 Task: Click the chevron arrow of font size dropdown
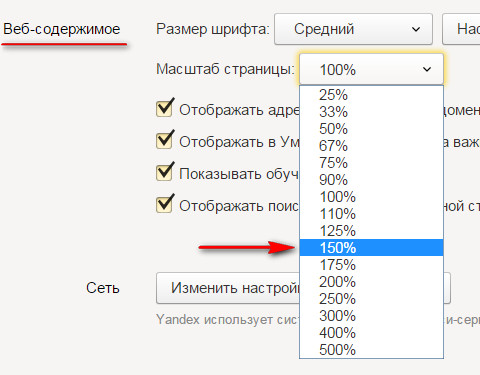click(x=416, y=30)
